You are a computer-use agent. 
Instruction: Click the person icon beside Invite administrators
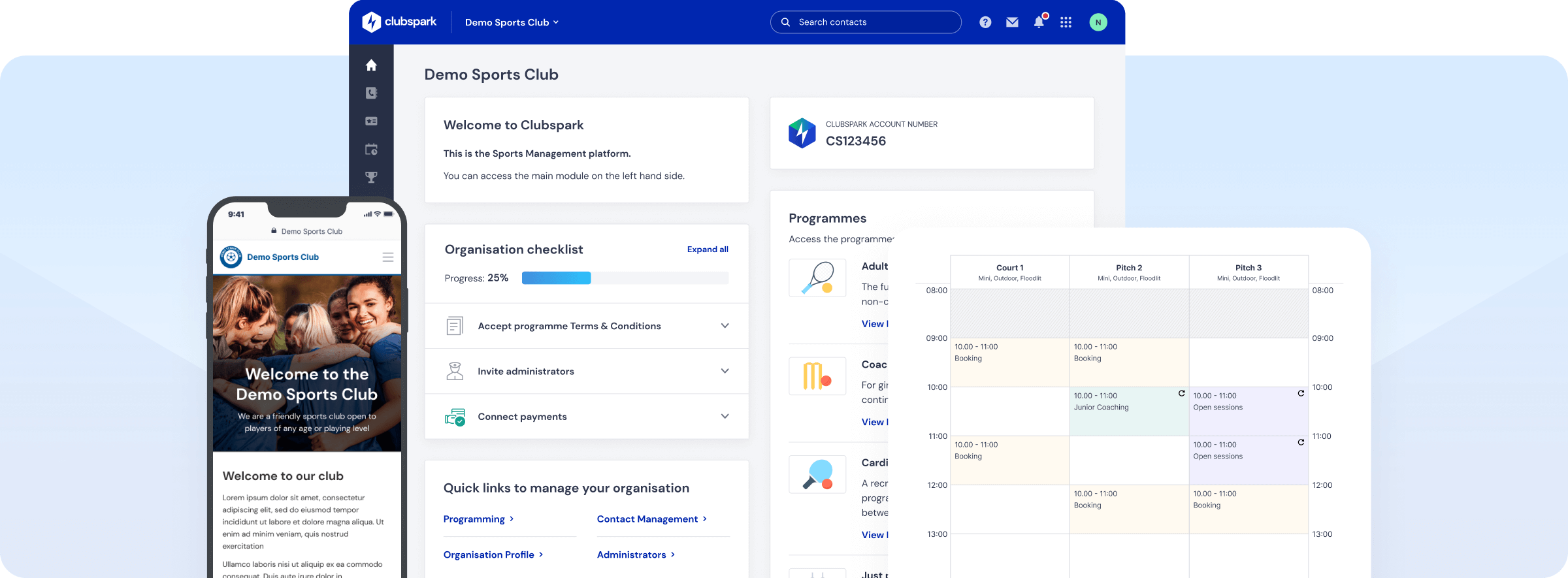point(455,371)
